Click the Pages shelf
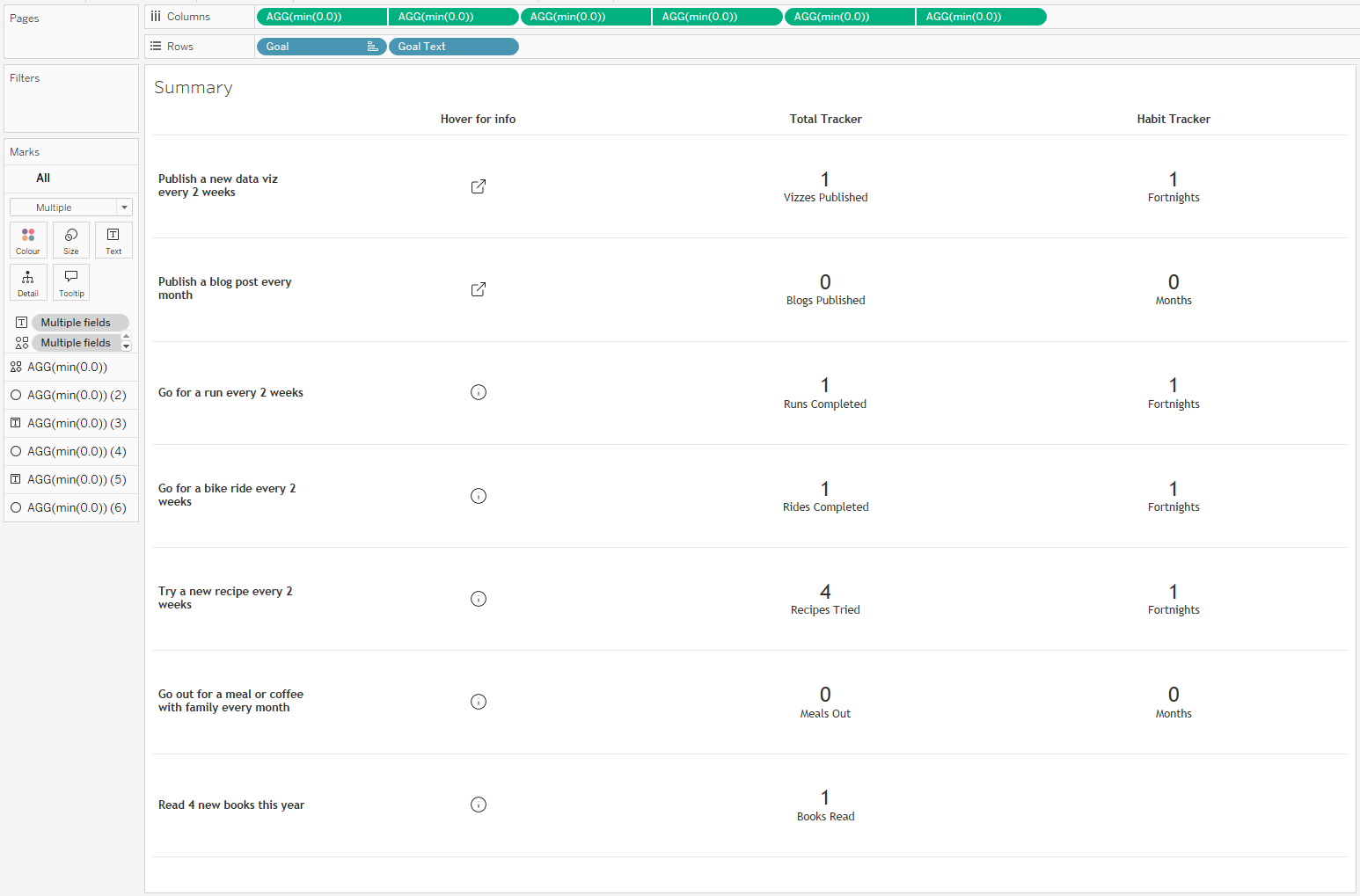The height and width of the screenshot is (896, 1360). [x=71, y=32]
